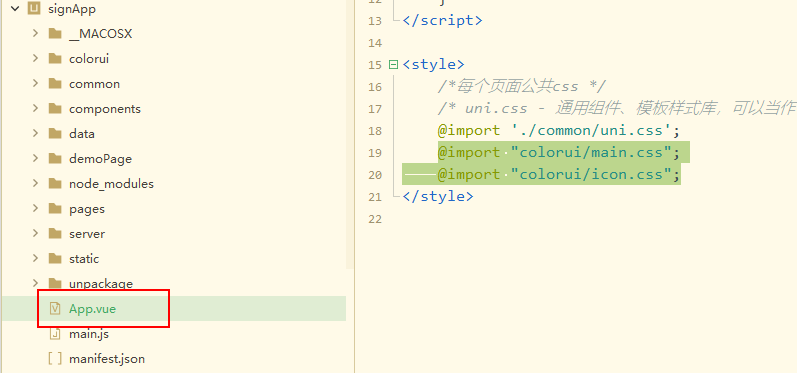Click the "colorui/icon.css" import string

(591, 174)
